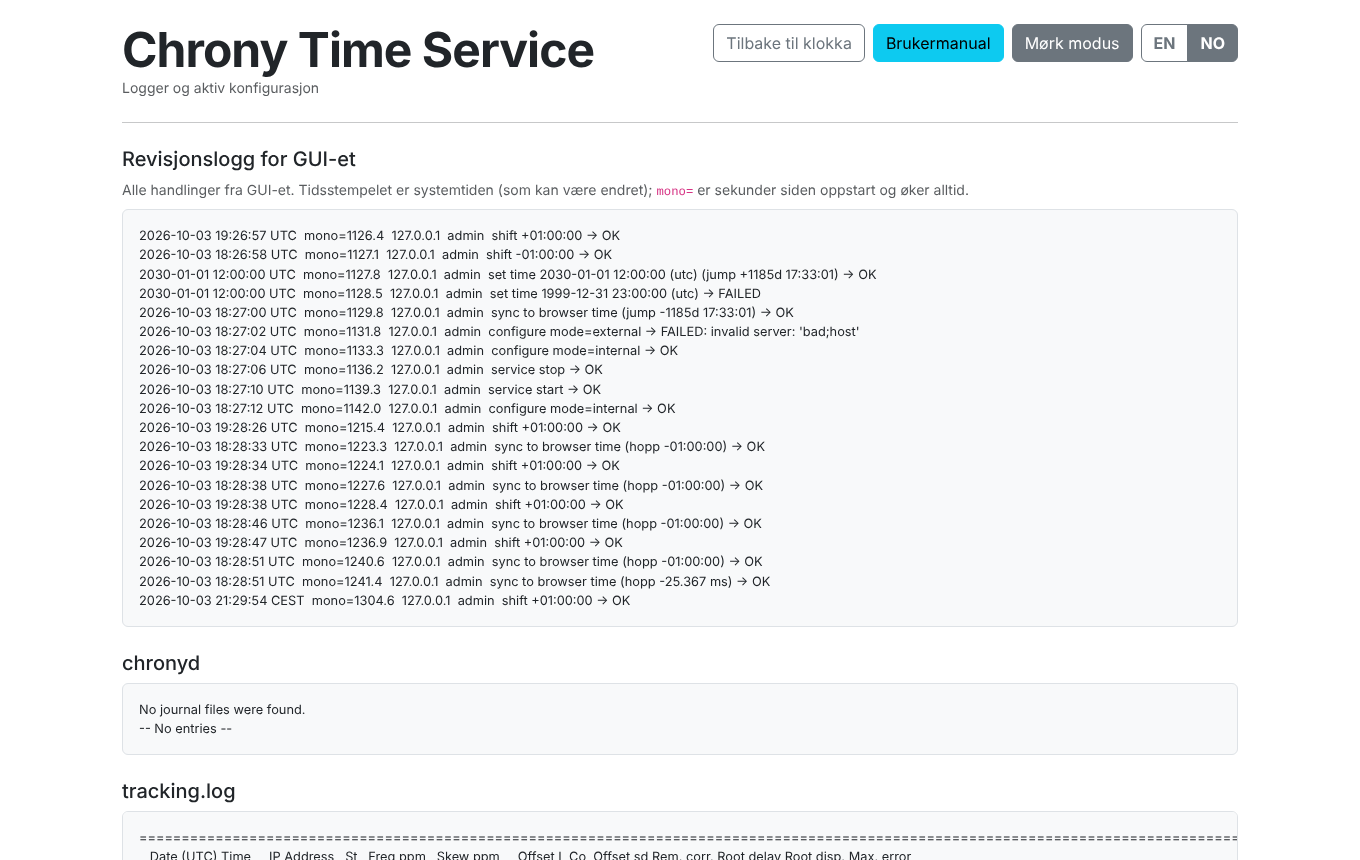Enable Mørk modus
The width and height of the screenshot is (1360, 860).
[1072, 43]
